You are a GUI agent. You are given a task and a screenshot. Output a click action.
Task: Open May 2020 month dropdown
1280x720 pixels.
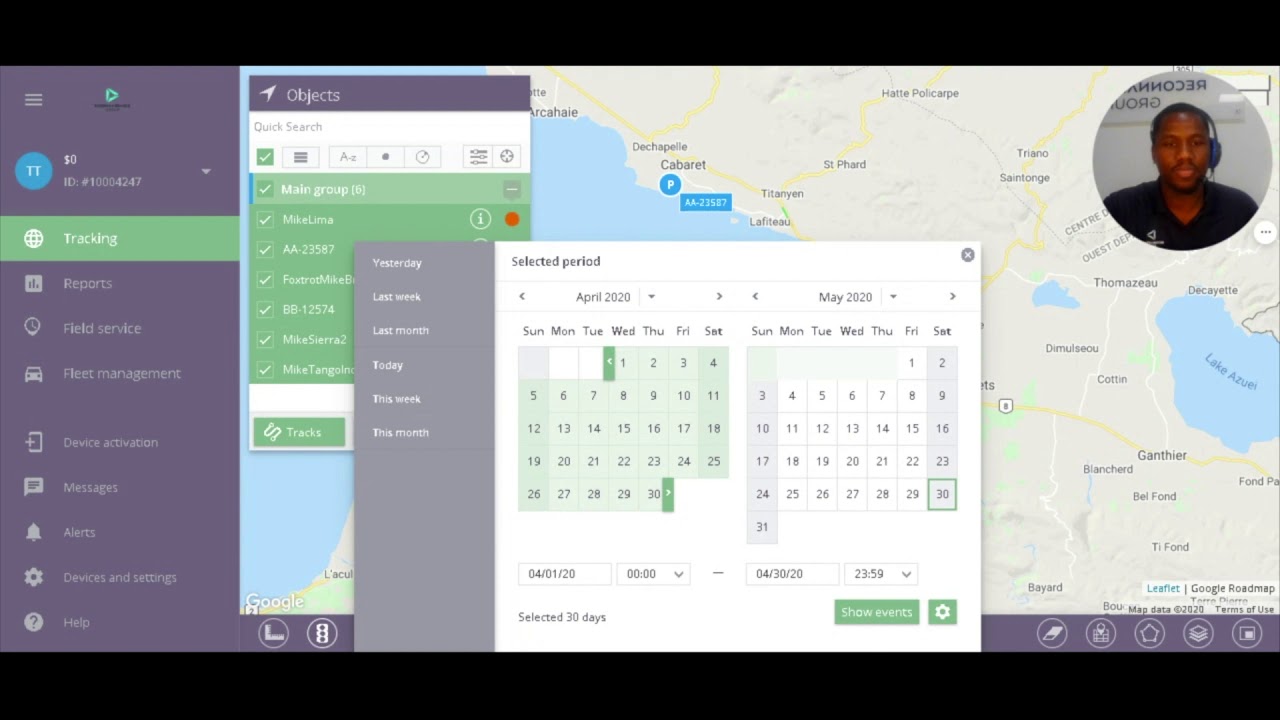coord(893,297)
